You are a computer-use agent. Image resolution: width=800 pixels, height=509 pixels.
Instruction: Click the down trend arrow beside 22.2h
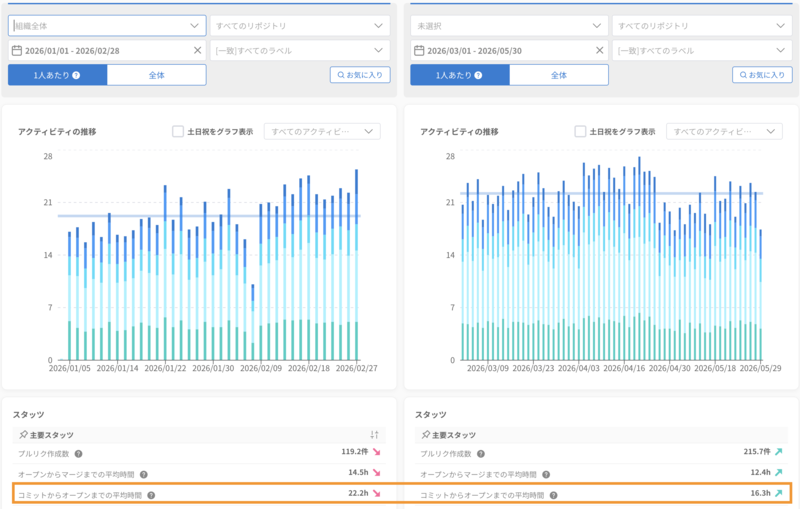point(377,493)
